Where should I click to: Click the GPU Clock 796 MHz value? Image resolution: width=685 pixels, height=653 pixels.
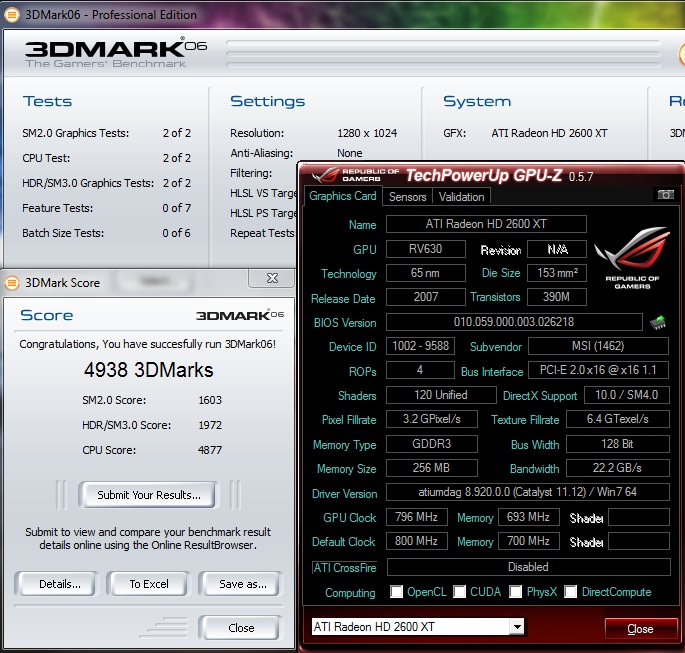[417, 517]
